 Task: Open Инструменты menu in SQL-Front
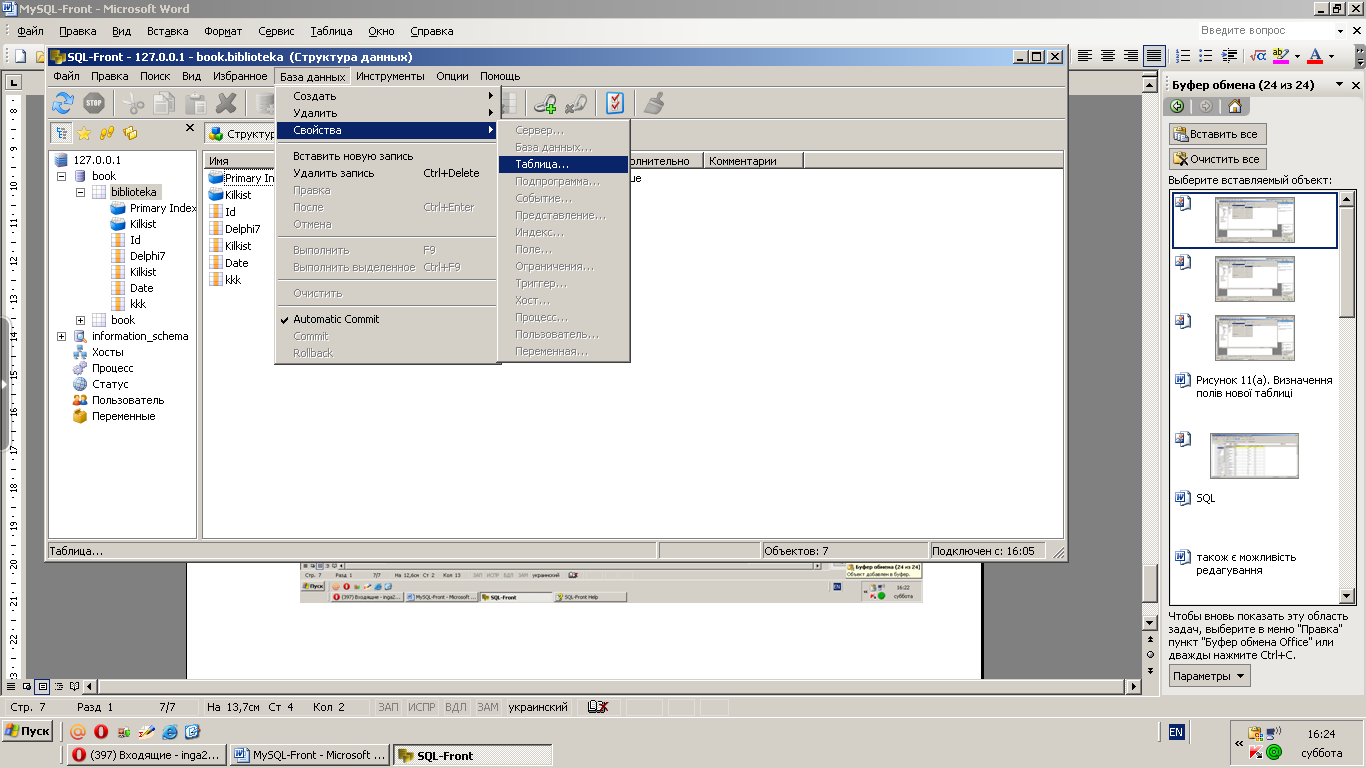coord(390,76)
